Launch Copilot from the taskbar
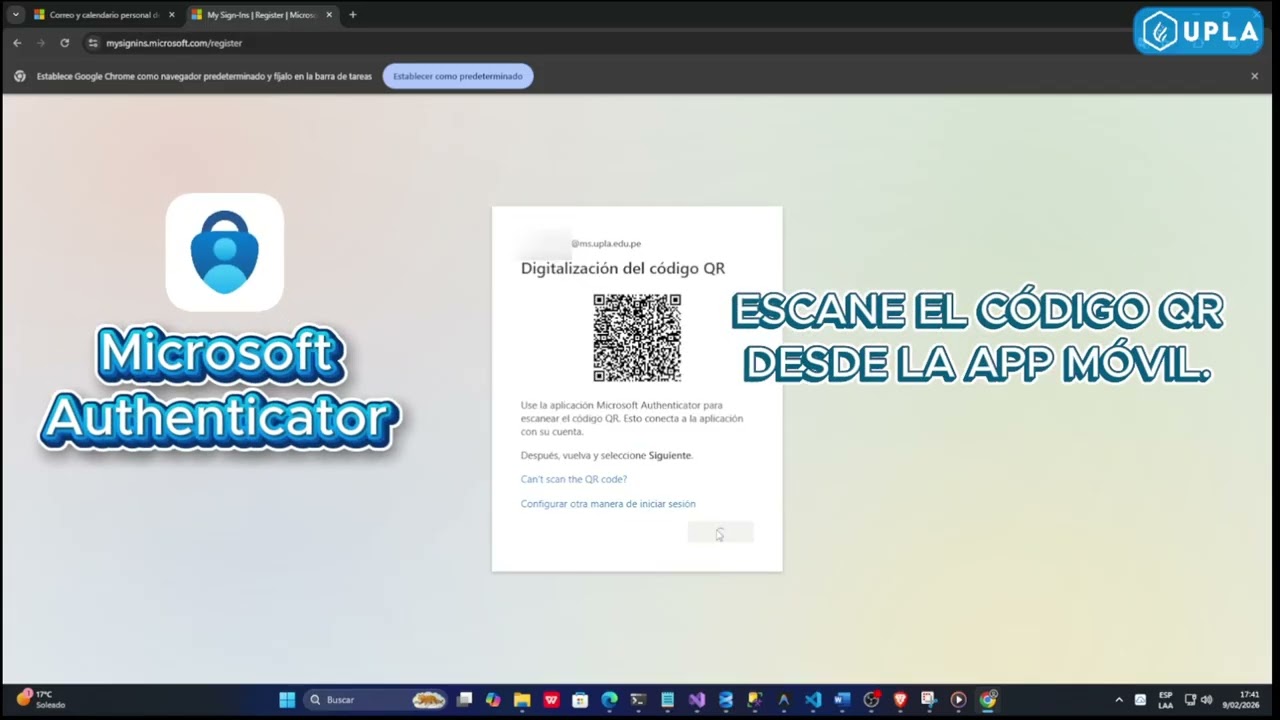1280x720 pixels. pyautogui.click(x=493, y=700)
